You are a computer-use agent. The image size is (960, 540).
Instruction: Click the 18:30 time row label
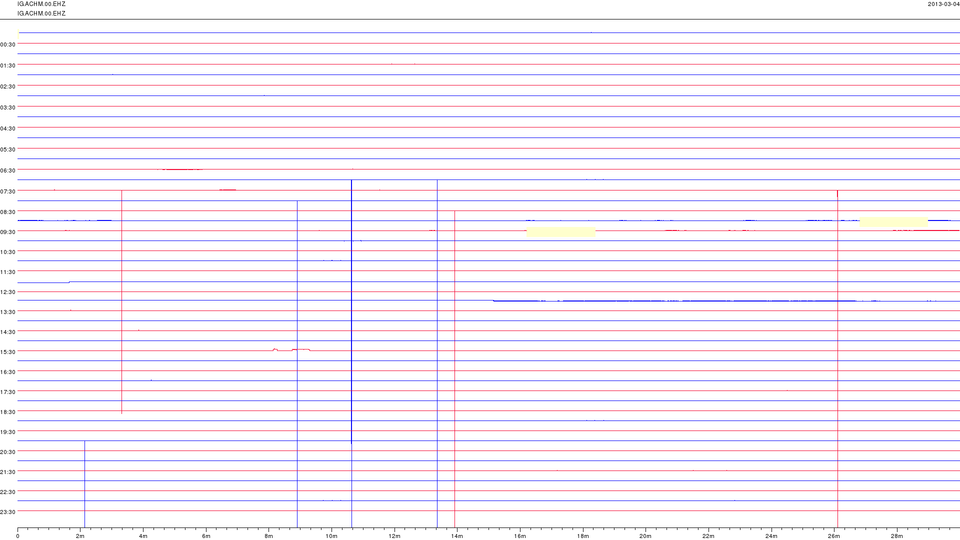tap(7, 412)
